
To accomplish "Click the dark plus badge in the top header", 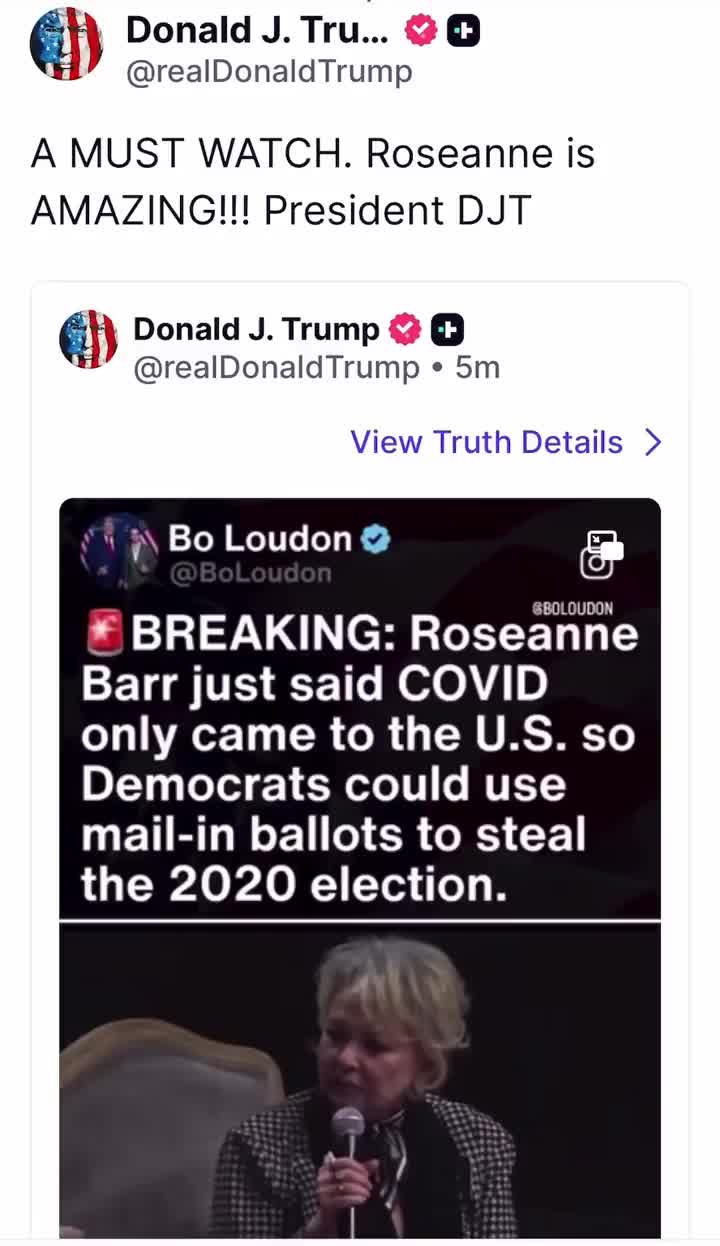I will coord(463,32).
